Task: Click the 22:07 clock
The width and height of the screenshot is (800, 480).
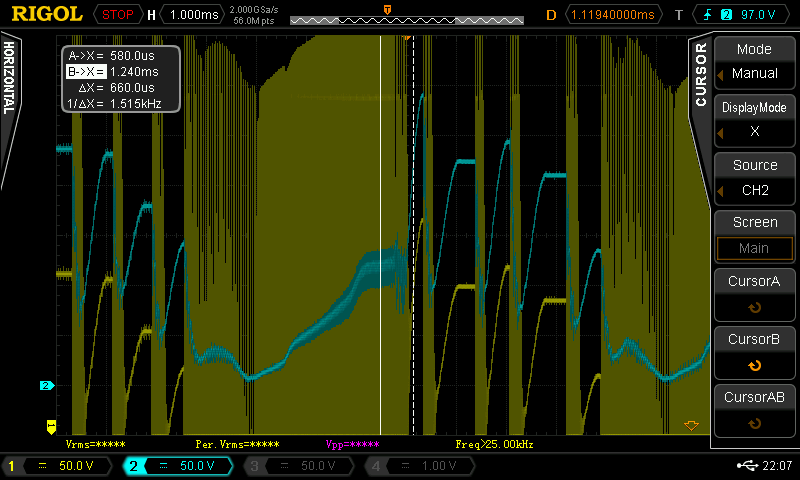Action: [777, 465]
